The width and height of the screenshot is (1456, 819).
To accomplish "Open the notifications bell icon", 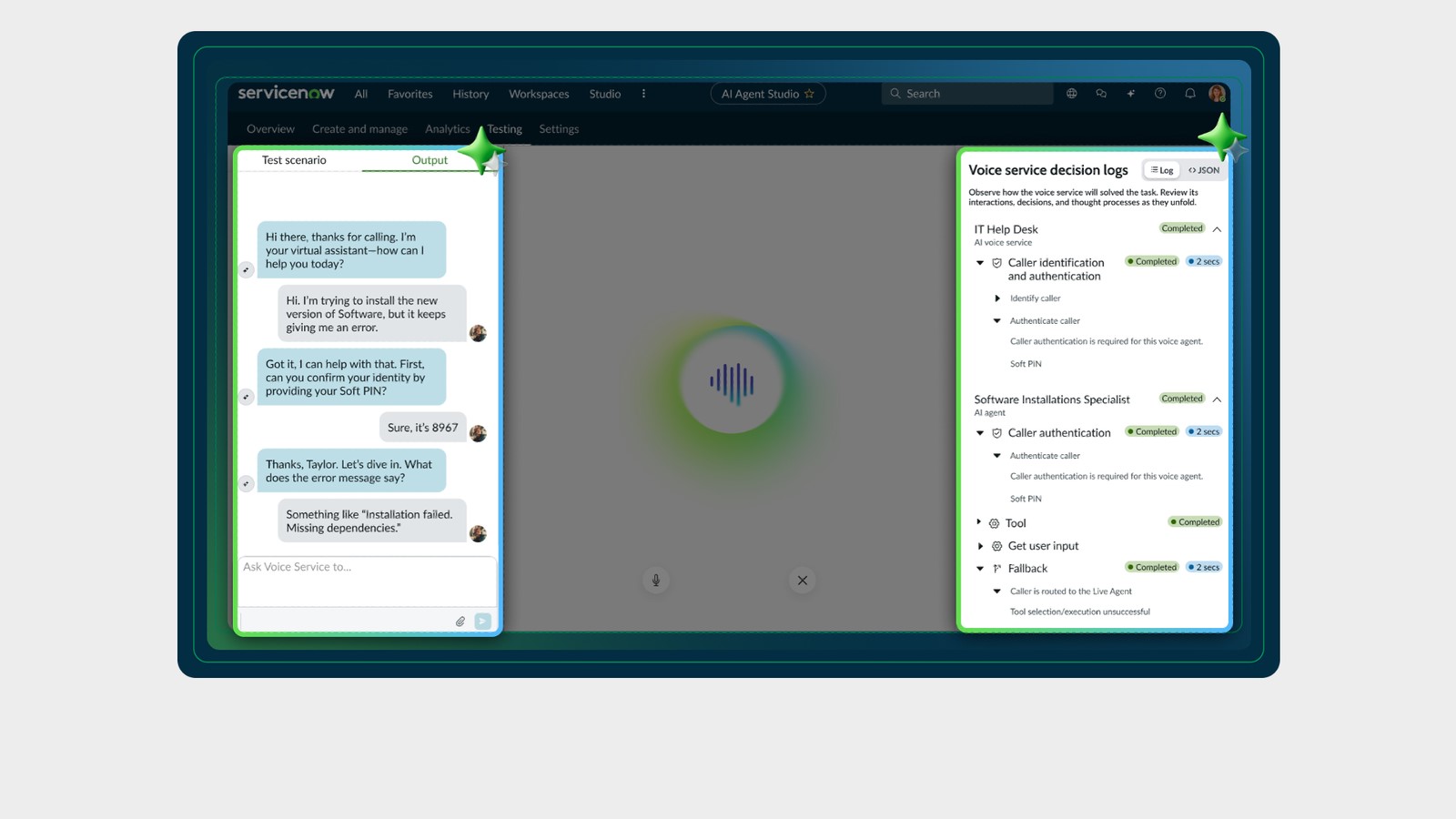I will tap(1189, 94).
